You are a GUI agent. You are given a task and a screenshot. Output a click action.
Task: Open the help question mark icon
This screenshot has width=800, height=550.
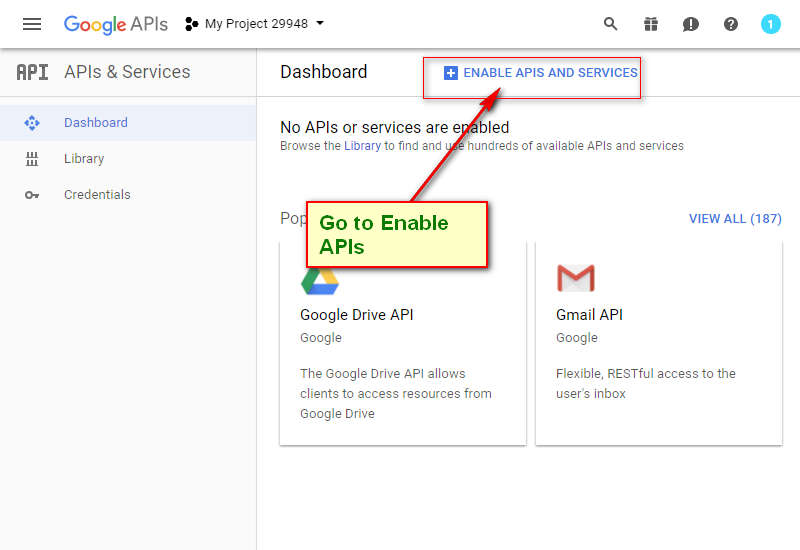[x=731, y=24]
